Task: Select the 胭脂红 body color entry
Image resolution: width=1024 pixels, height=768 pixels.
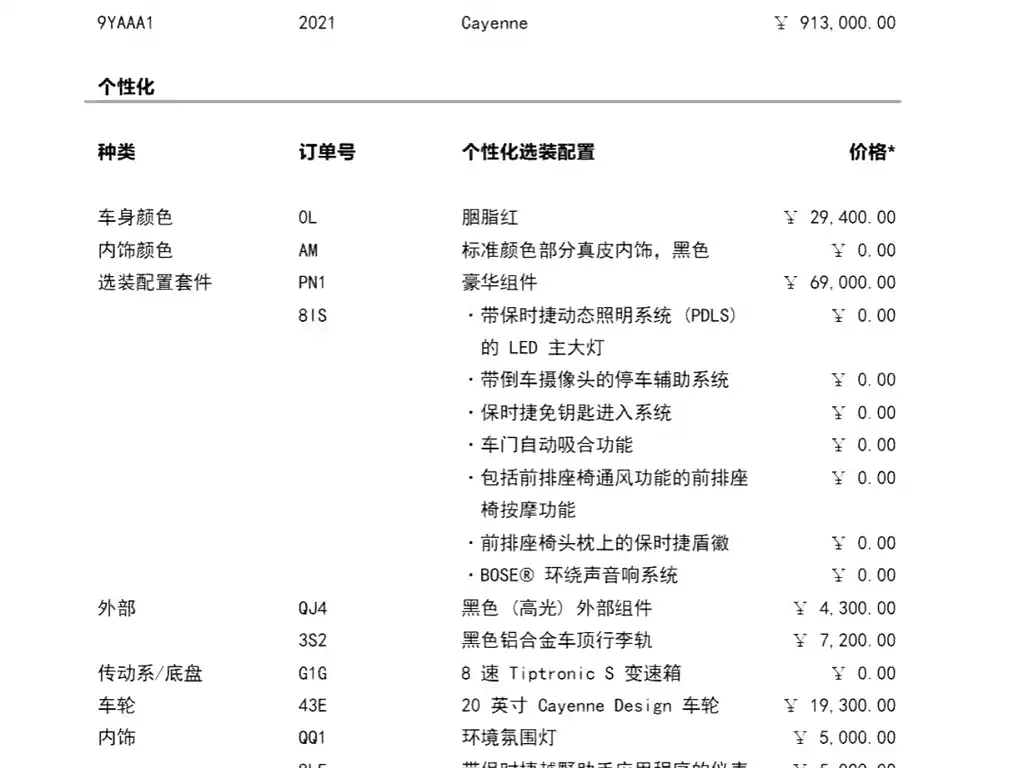Action: point(490,217)
